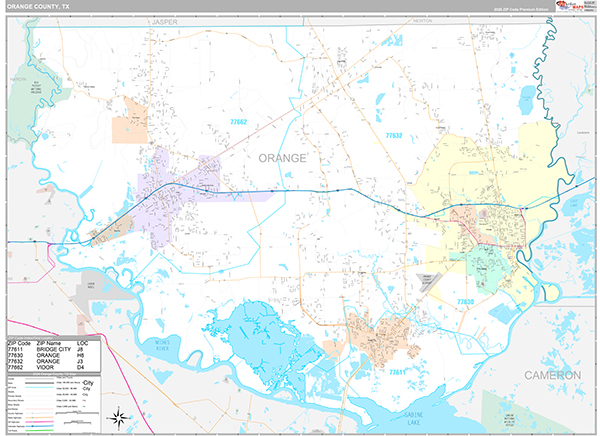Click the "LOC" column header in index
The height and width of the screenshot is (436, 600).
point(83,343)
